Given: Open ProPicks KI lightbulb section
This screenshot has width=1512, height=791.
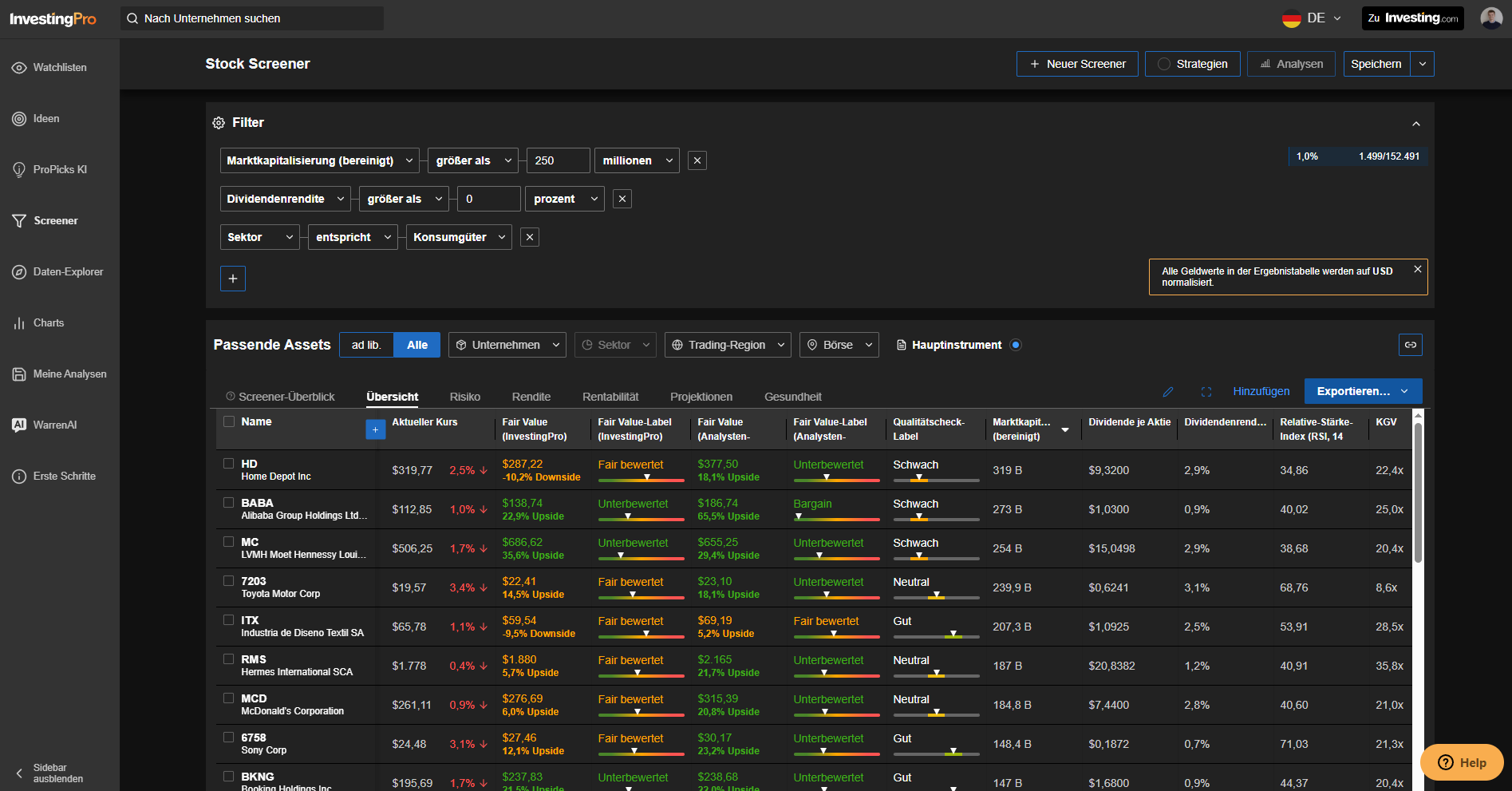Looking at the screenshot, I should (49, 170).
